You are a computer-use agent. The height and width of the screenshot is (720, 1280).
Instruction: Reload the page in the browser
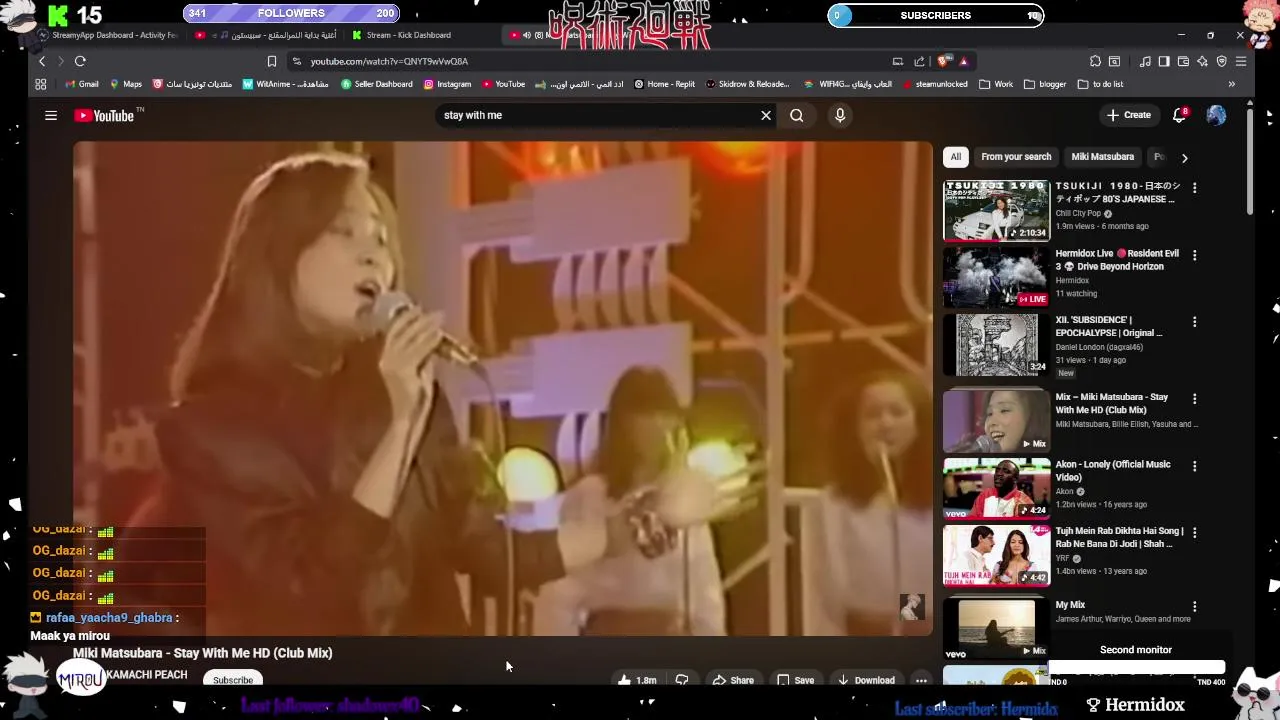click(80, 61)
